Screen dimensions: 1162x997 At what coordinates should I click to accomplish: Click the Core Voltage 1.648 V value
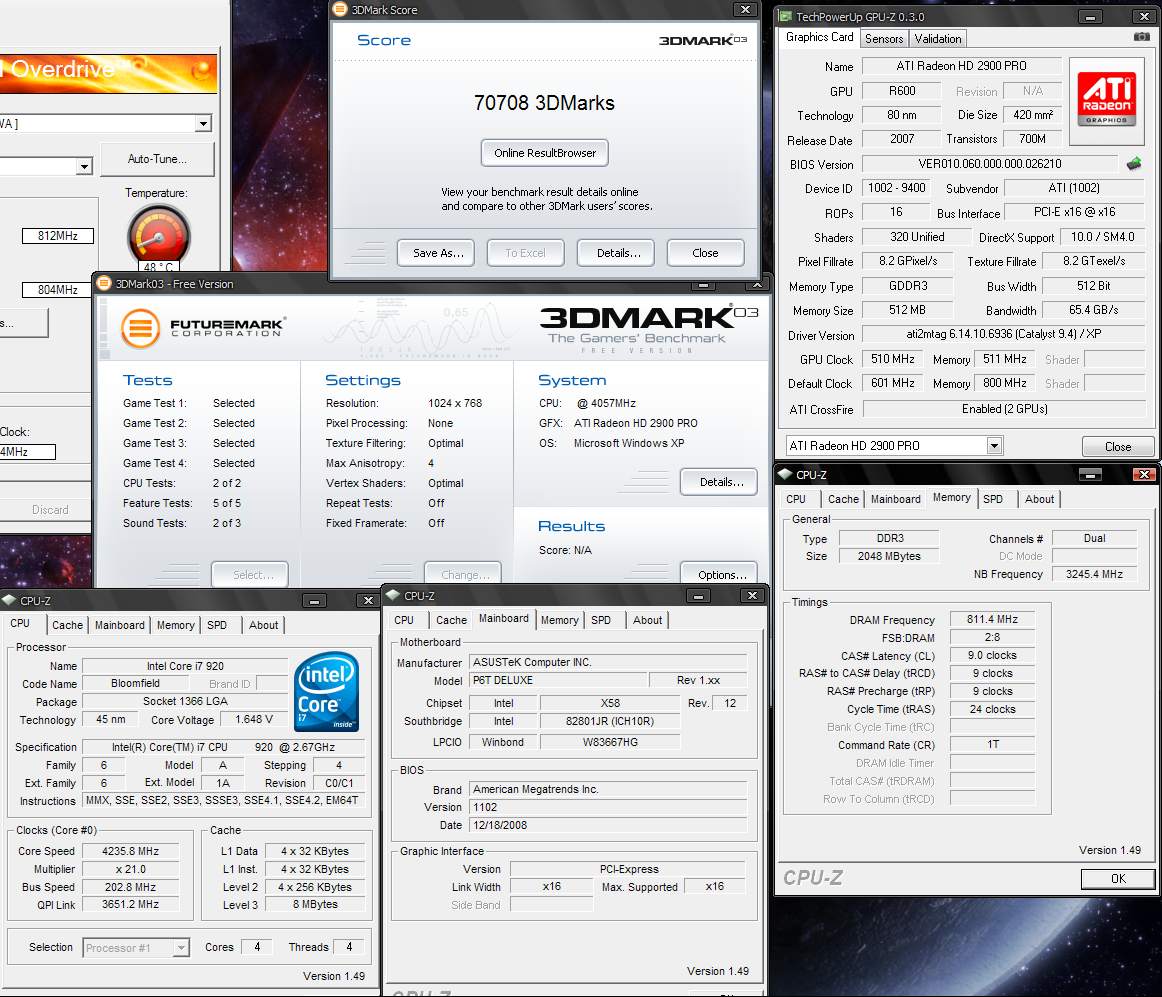click(253, 719)
